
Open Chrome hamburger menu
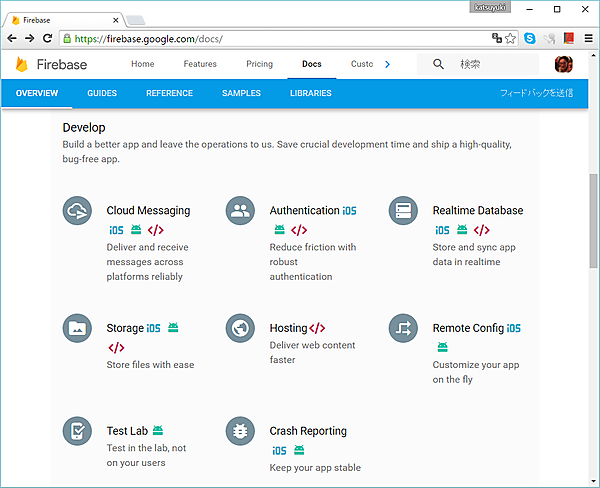pyautogui.click(x=589, y=38)
